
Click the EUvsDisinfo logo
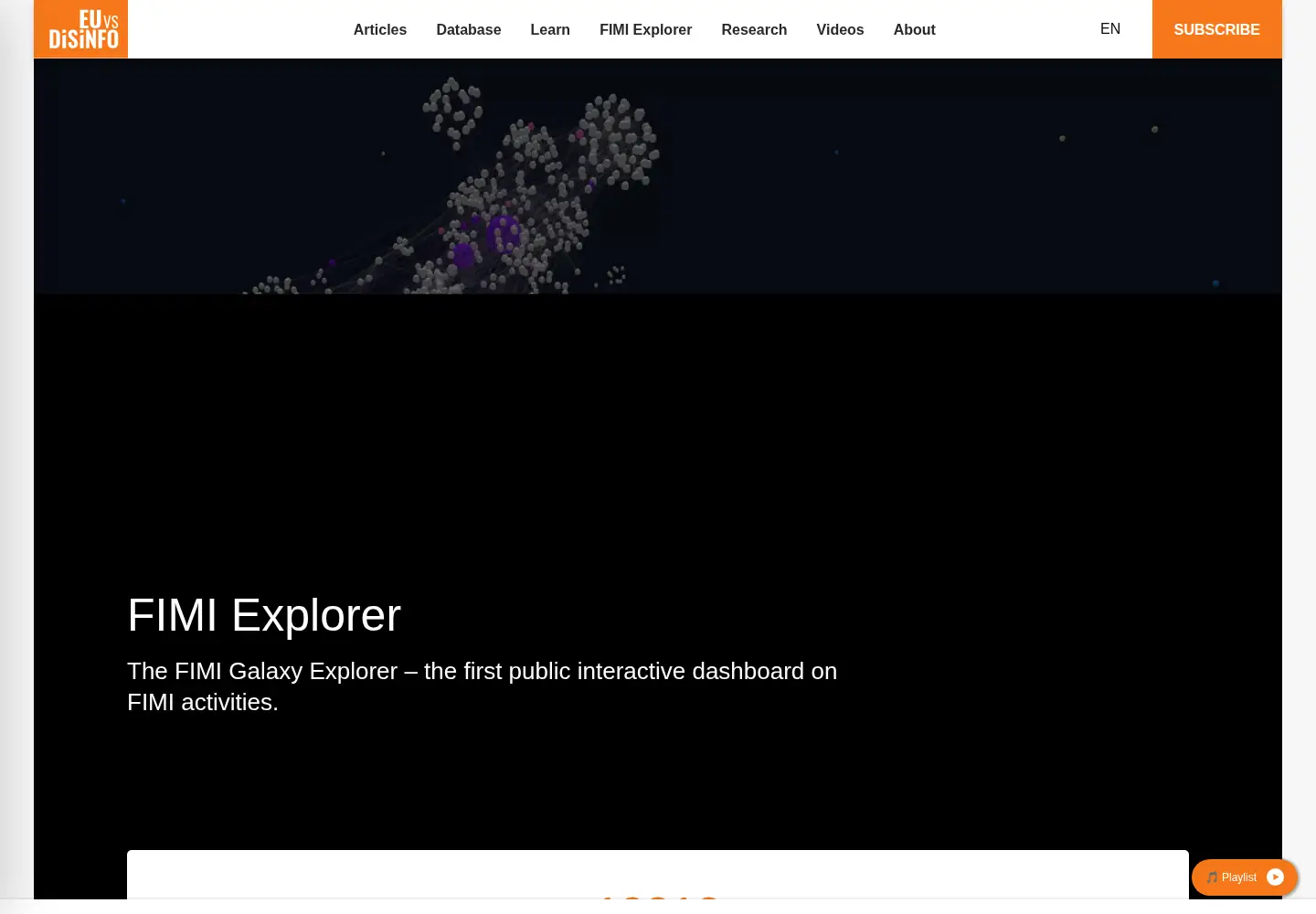[80, 29]
